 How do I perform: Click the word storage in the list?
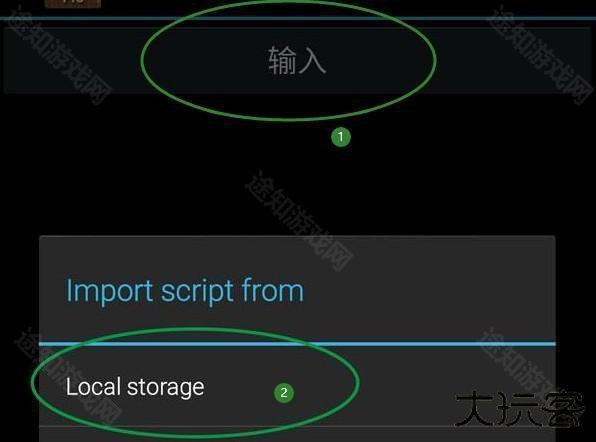coord(165,388)
